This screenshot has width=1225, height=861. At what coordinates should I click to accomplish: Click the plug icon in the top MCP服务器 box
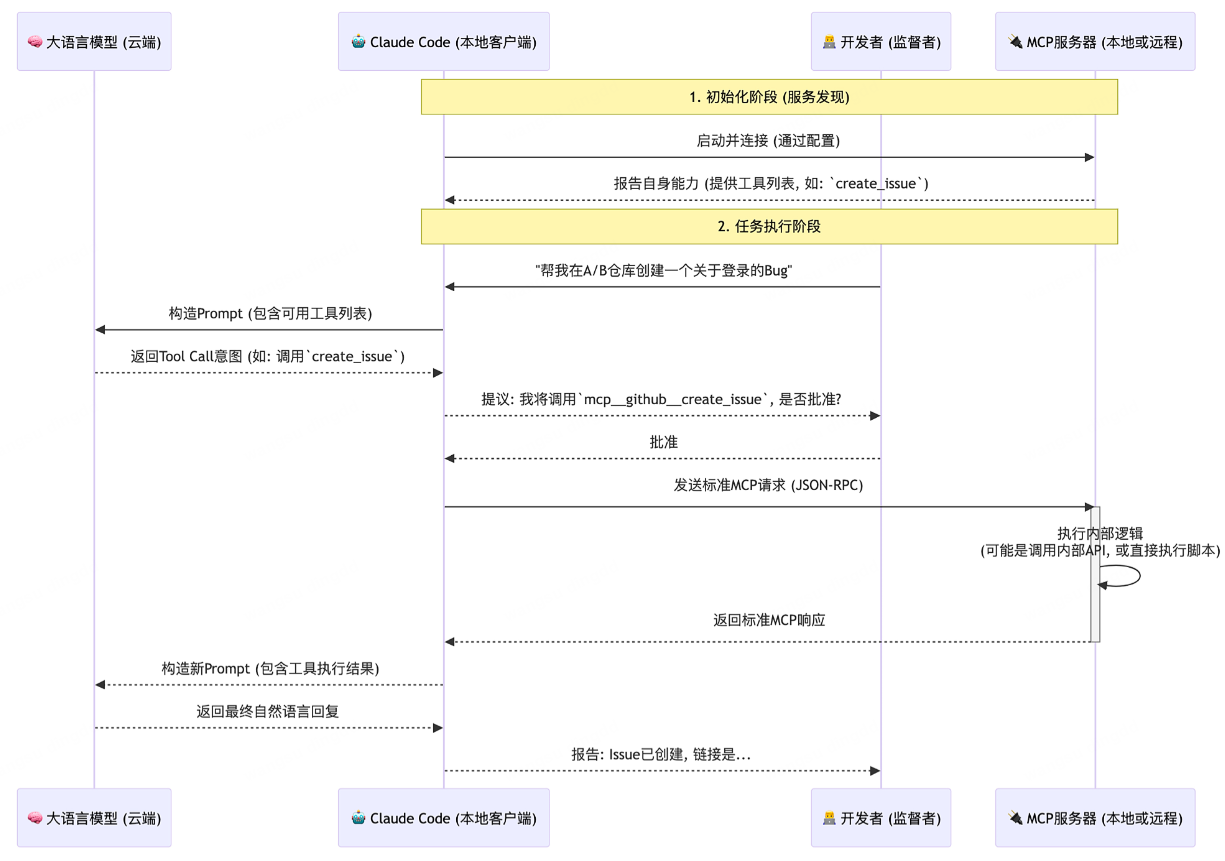tap(1015, 42)
